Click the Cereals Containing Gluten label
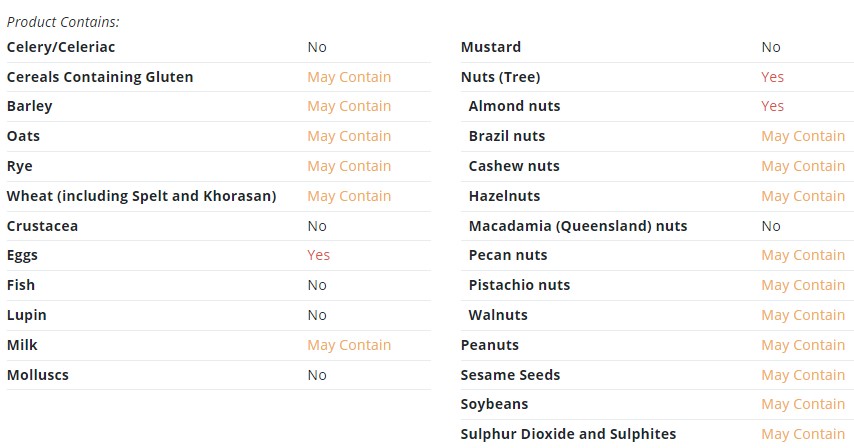854x448 pixels. (100, 77)
